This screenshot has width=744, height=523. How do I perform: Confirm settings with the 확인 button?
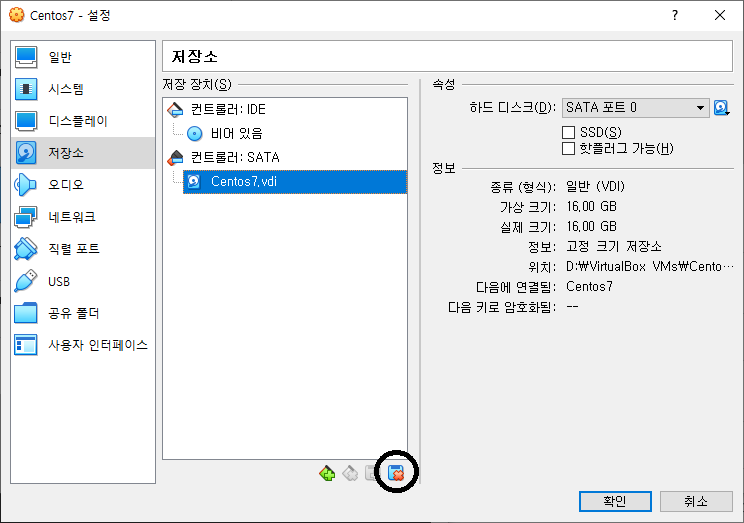click(615, 501)
